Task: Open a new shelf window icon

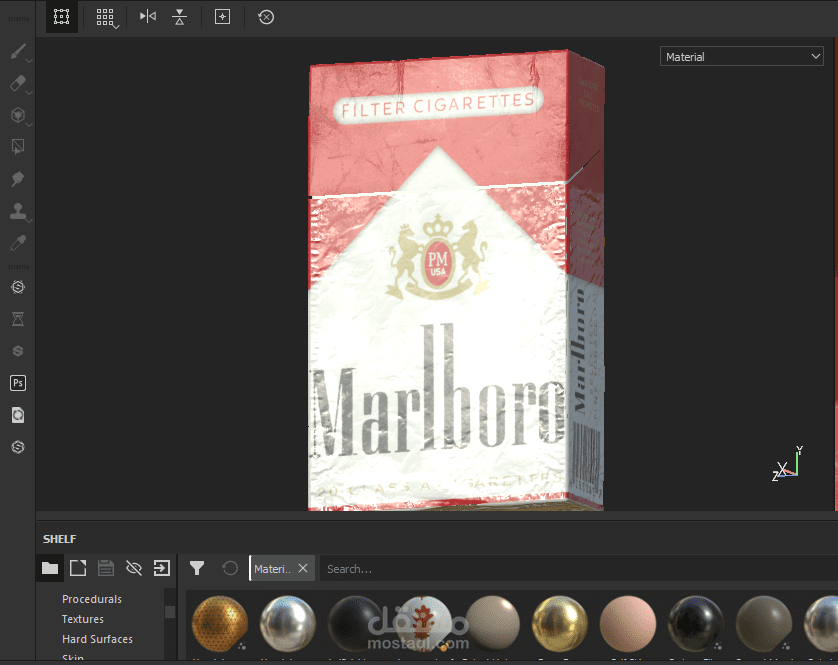Action: pos(78,568)
